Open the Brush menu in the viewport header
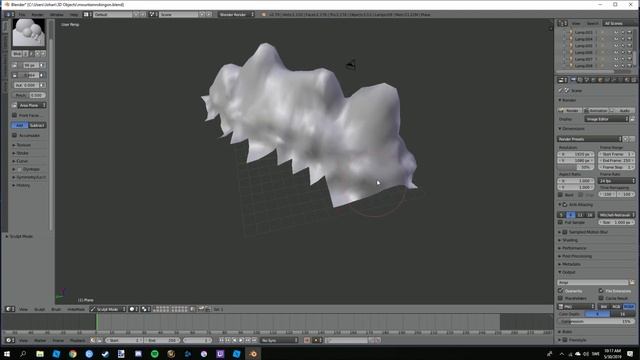 [x=56, y=309]
